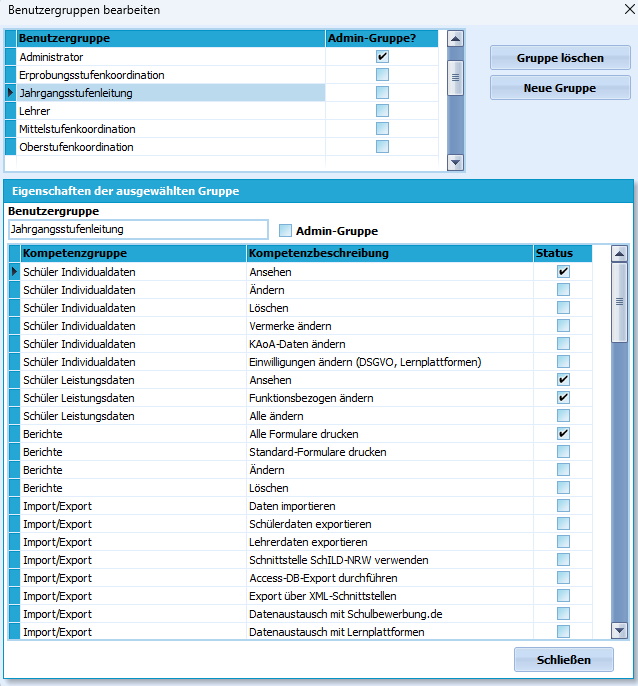Uncheck Status for Funktionsbezogen ändern
The height and width of the screenshot is (686, 638).
pos(563,397)
